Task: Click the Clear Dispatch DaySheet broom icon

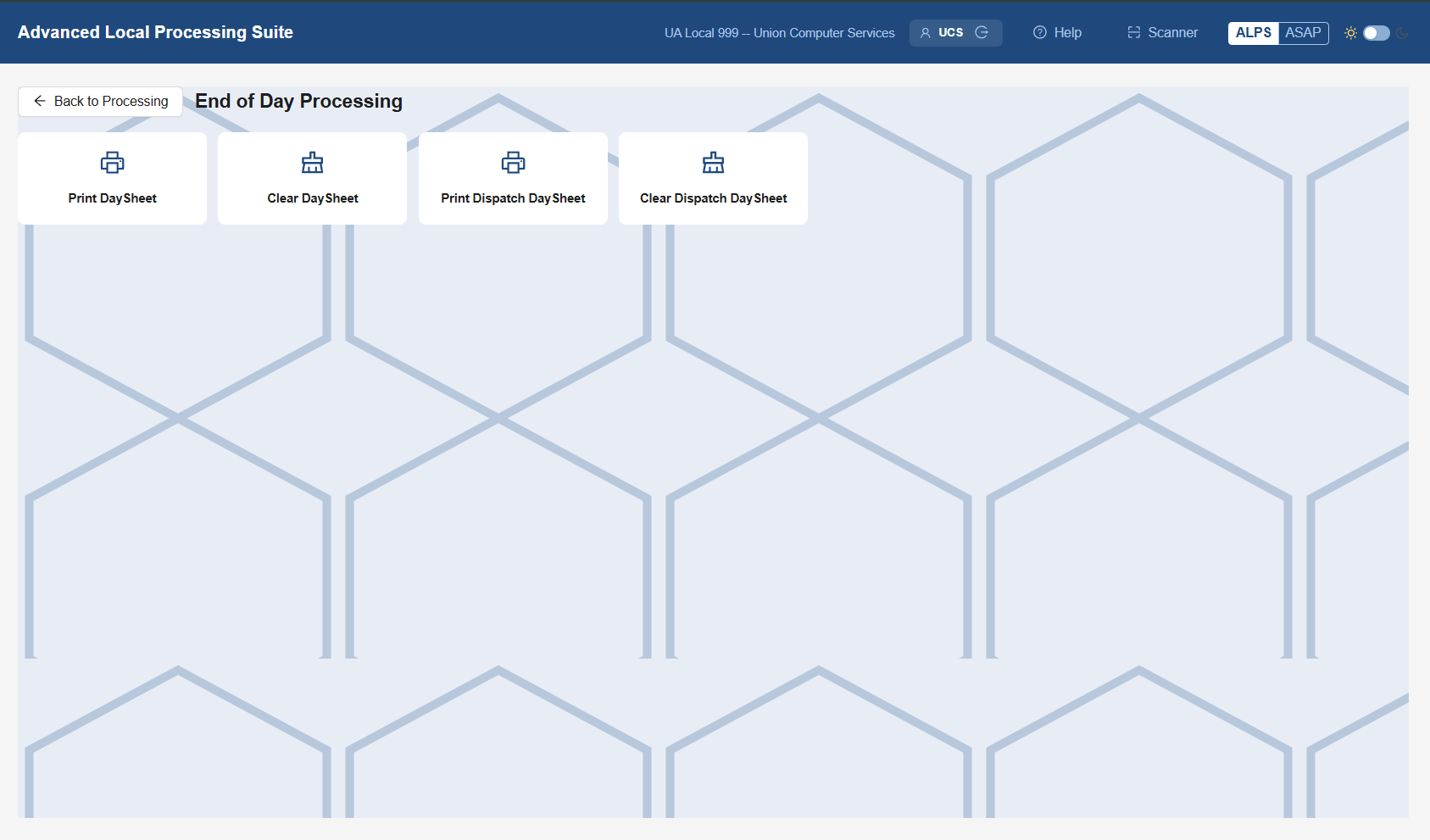Action: [x=714, y=162]
